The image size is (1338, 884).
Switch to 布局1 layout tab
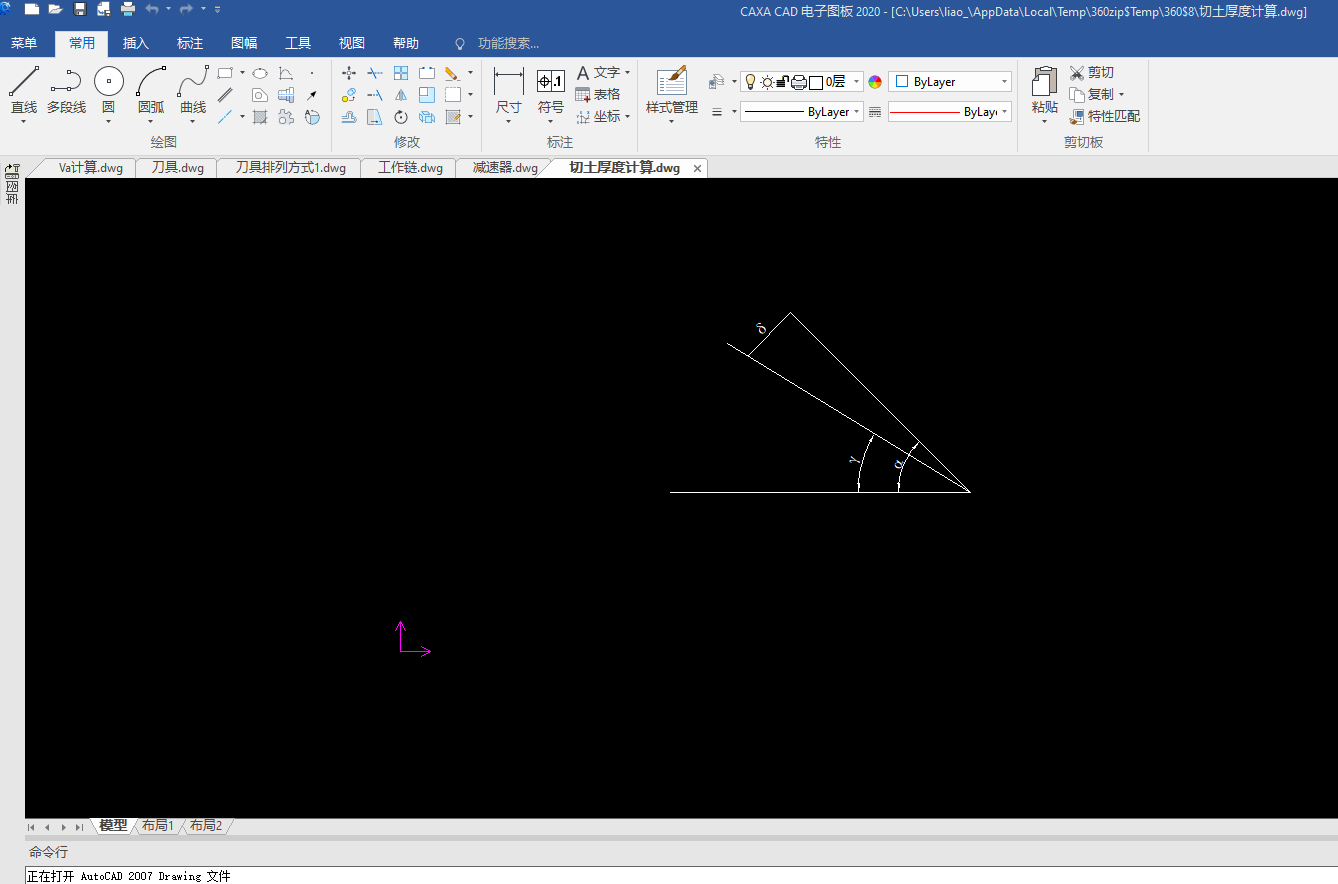[x=158, y=826]
